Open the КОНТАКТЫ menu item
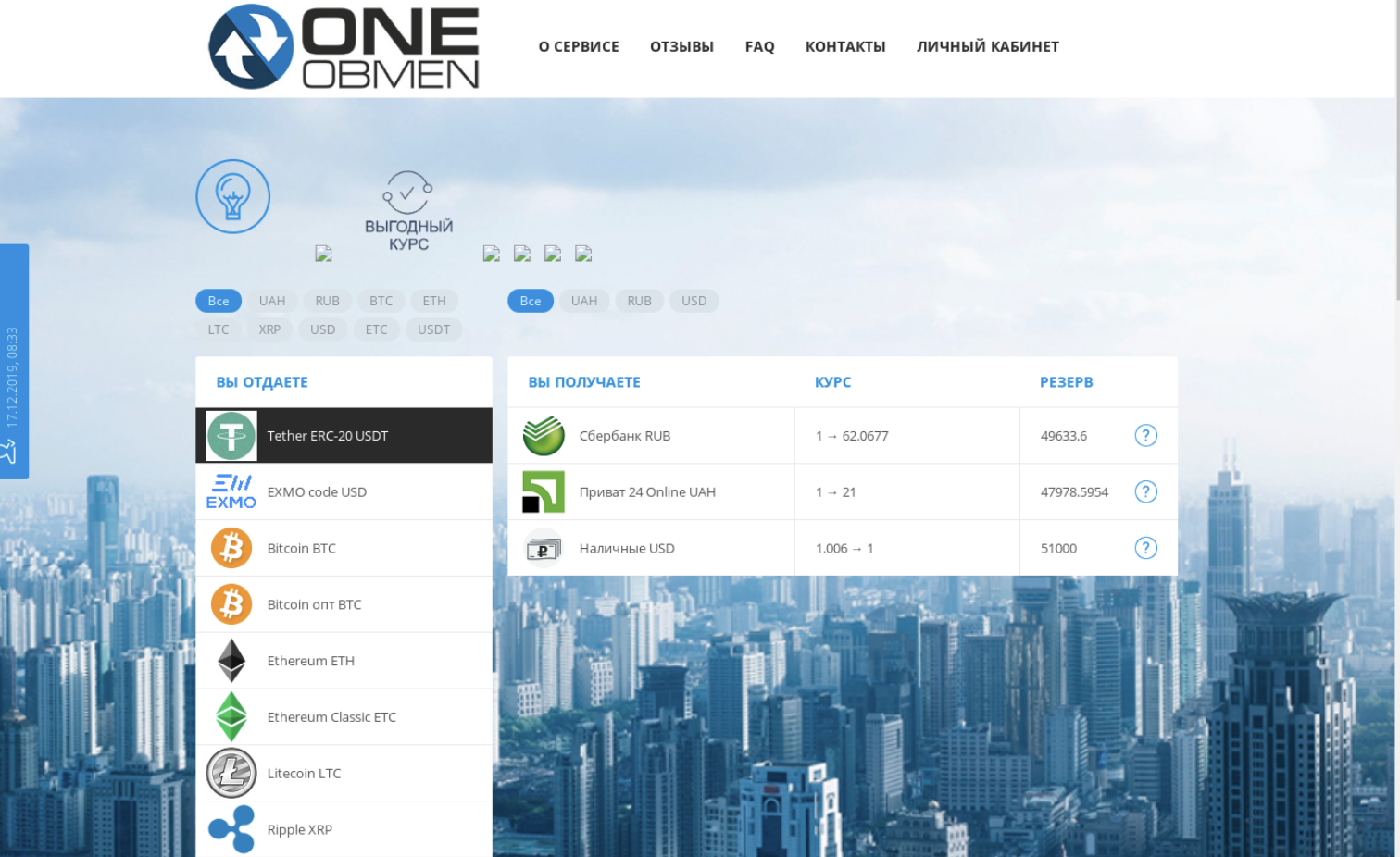 pyautogui.click(x=845, y=46)
